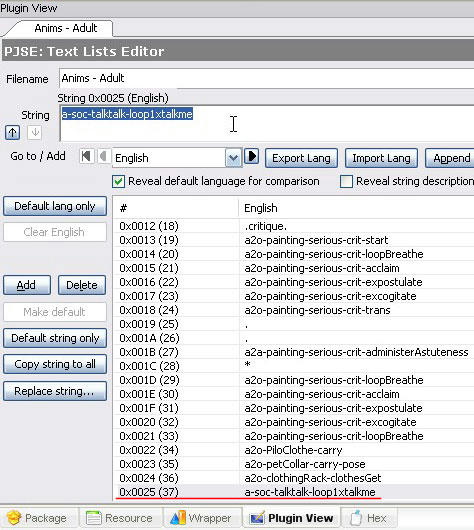Click Copy string to all
474x530 pixels.
pyautogui.click(x=55, y=364)
